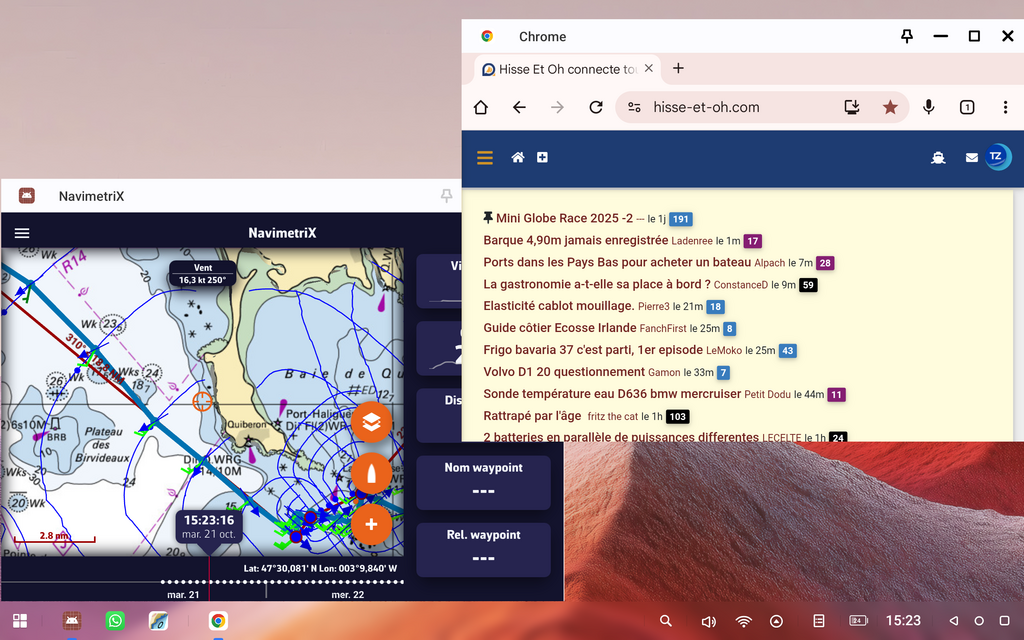This screenshot has height=640, width=1024.
Task: Go to the Hisse Et Oh home page
Action: (518, 158)
